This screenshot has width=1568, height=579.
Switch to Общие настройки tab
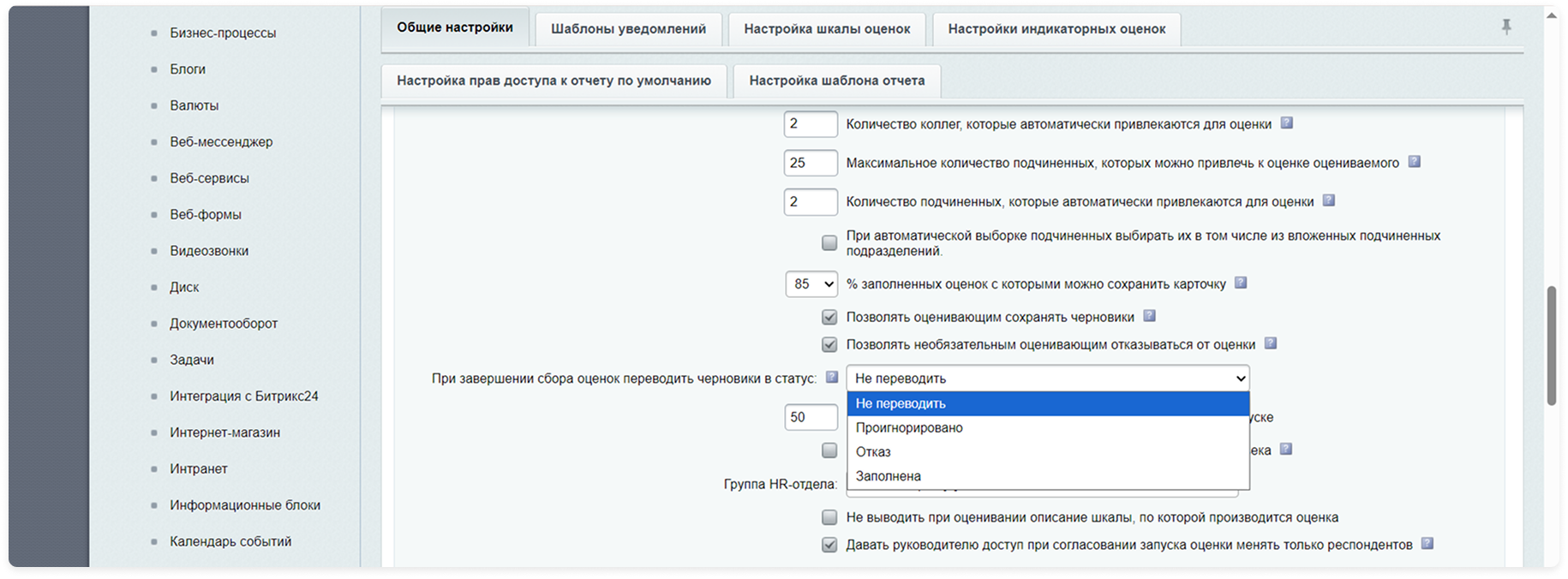(455, 27)
